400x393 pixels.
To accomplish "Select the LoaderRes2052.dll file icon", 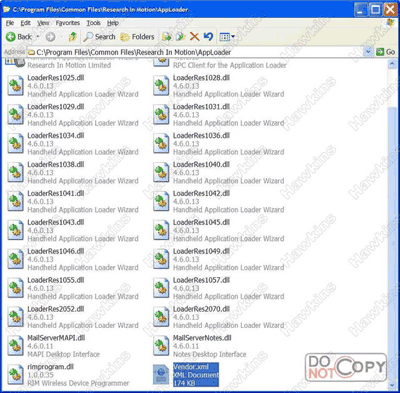I will pos(15,317).
